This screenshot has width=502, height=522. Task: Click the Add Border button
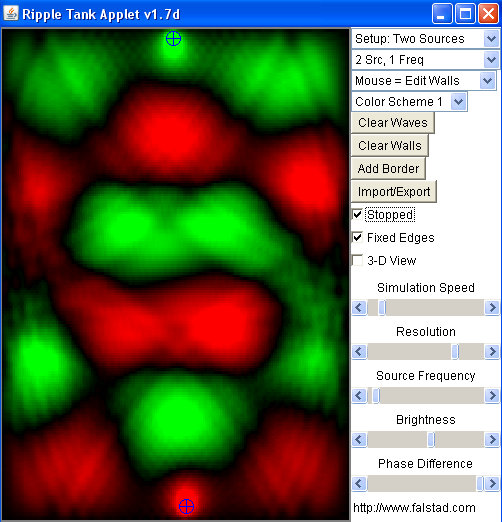[388, 169]
